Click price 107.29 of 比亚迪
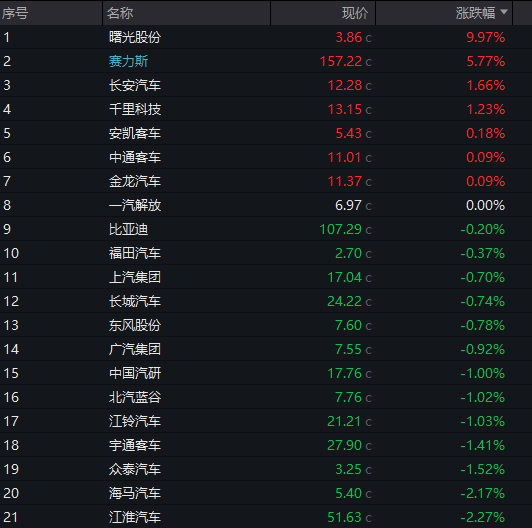Screen dimensions: 532x528 click(x=341, y=229)
